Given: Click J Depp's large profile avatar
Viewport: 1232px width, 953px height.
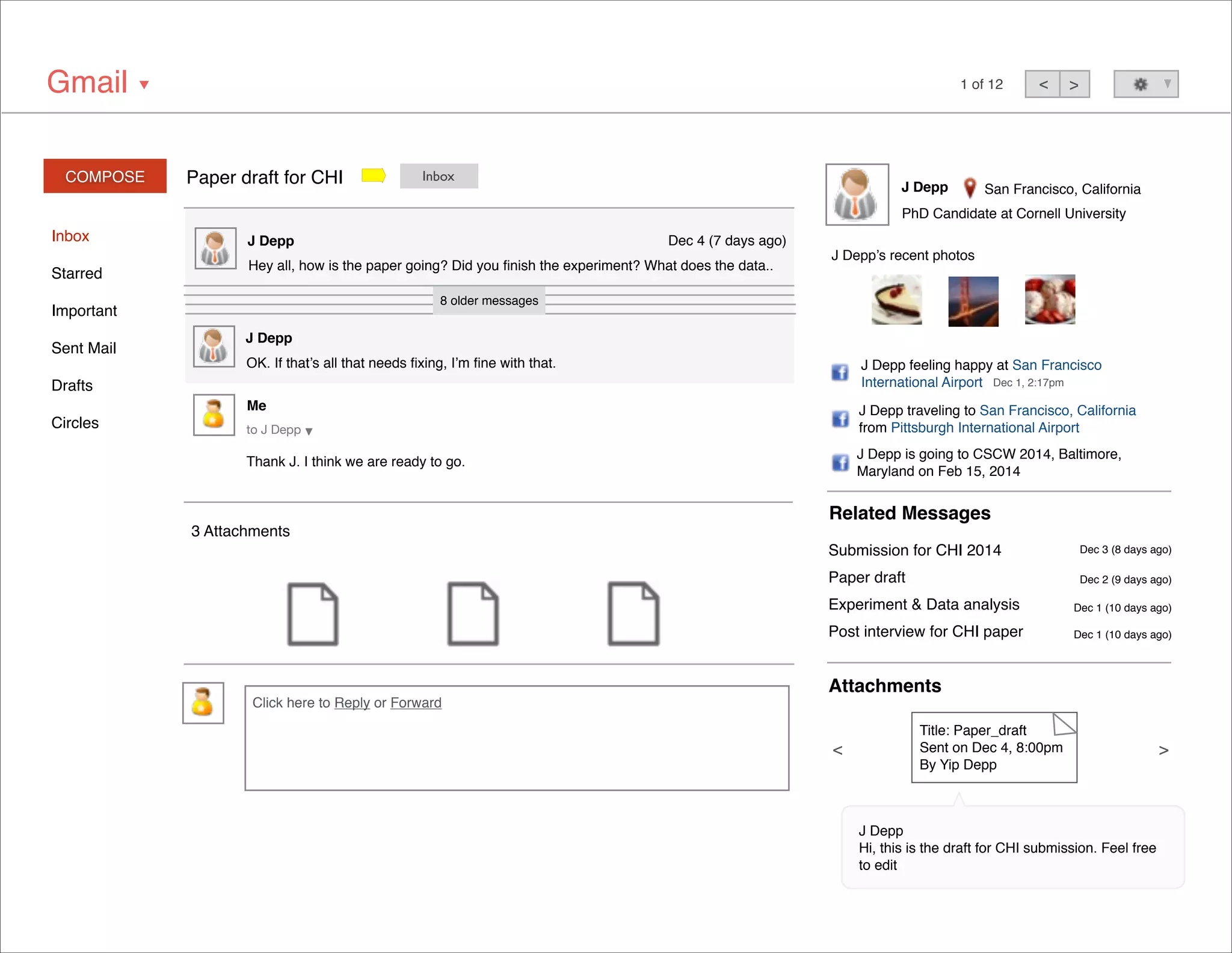Looking at the screenshot, I should coord(857,194).
